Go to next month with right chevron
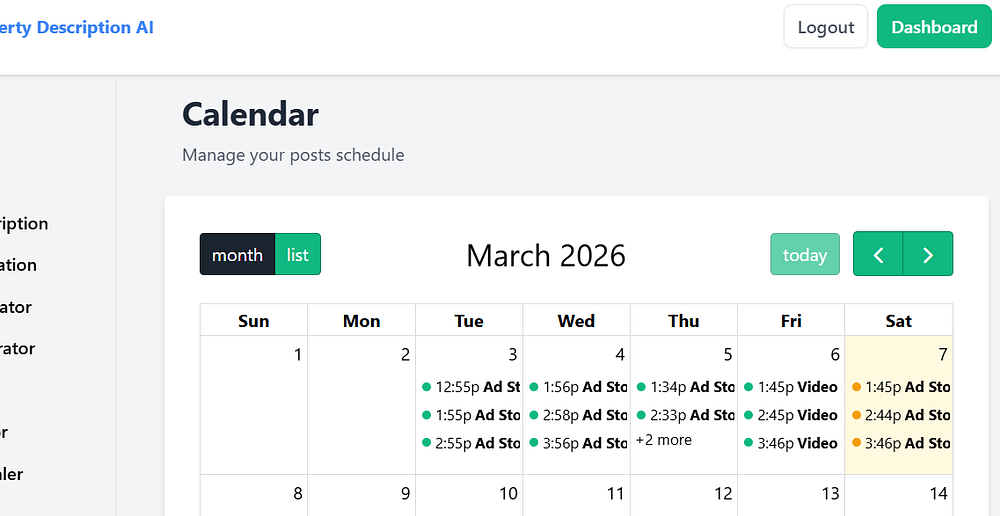The width and height of the screenshot is (1000, 516). [x=928, y=255]
